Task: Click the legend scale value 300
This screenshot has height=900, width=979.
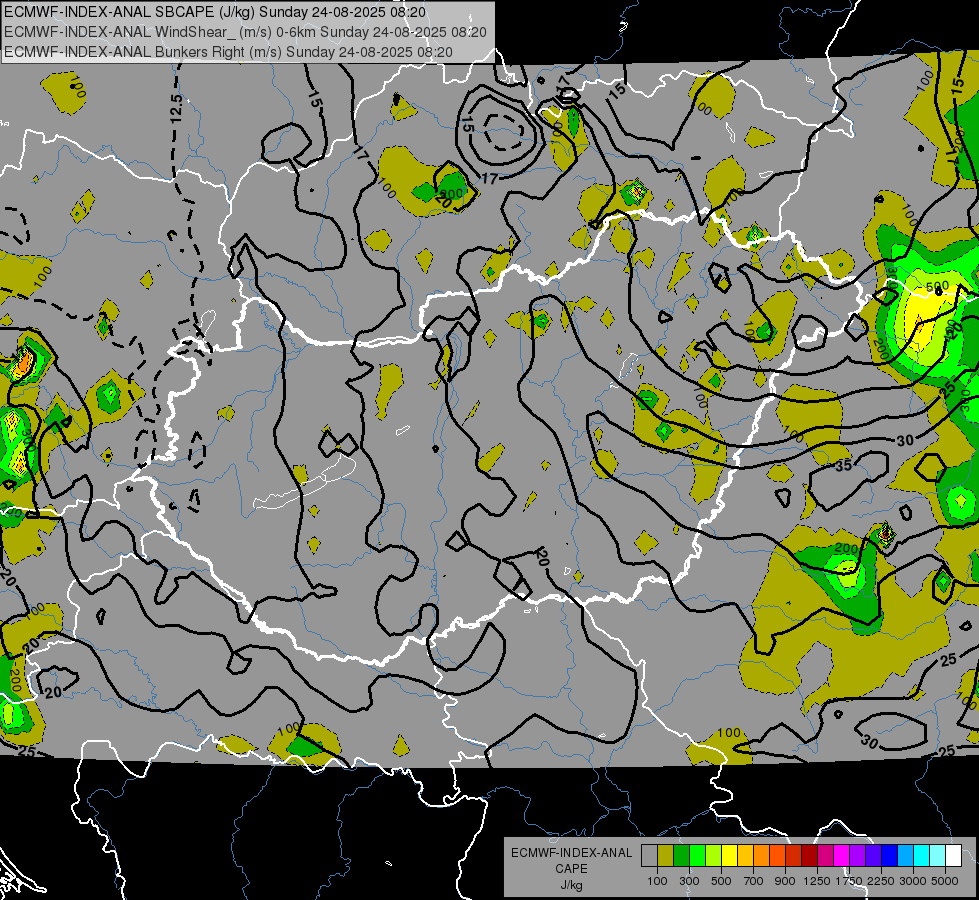Action: pyautogui.click(x=689, y=881)
